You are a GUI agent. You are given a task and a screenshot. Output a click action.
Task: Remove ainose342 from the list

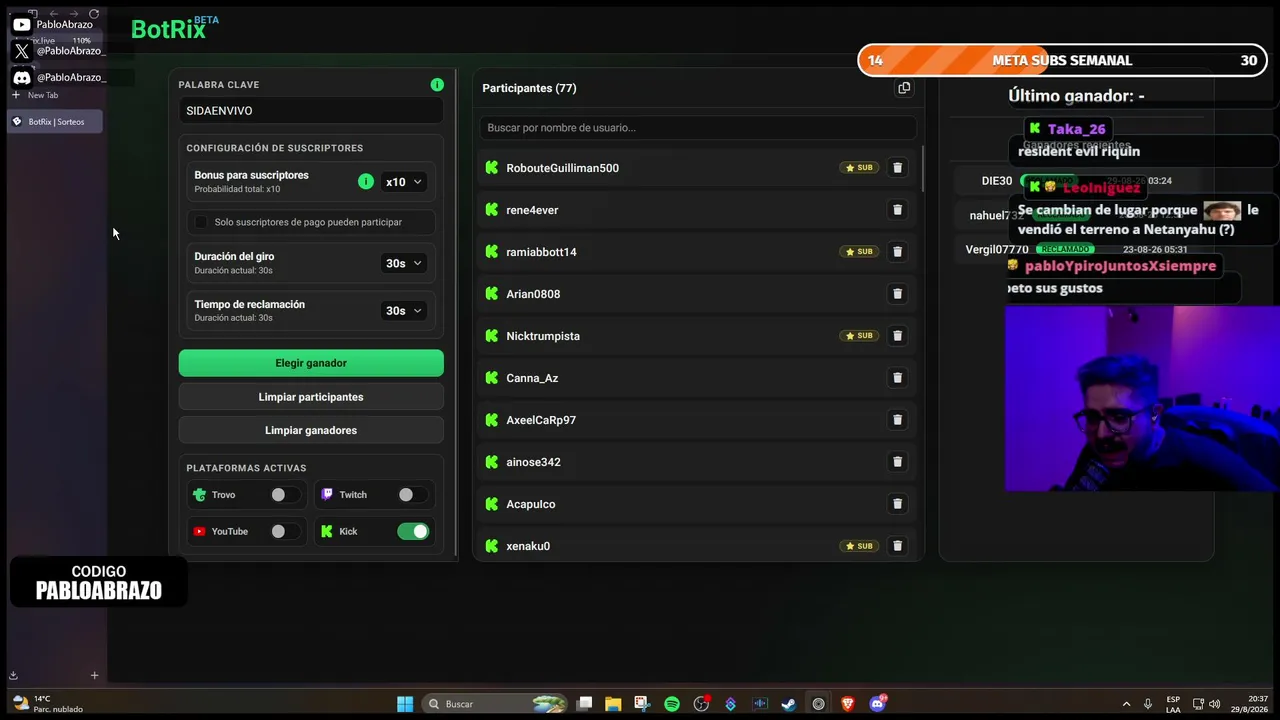[x=897, y=462]
